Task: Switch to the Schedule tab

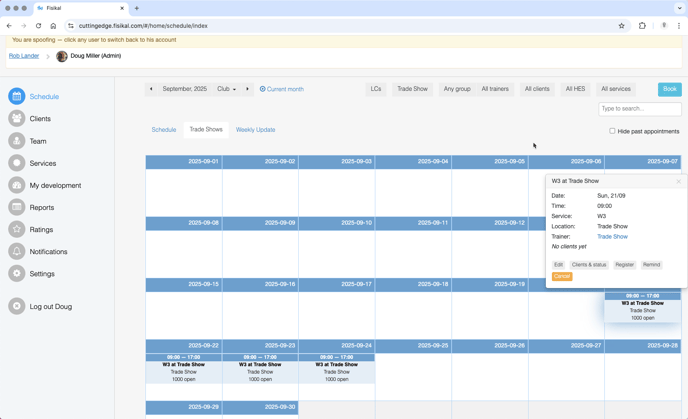Action: point(164,129)
